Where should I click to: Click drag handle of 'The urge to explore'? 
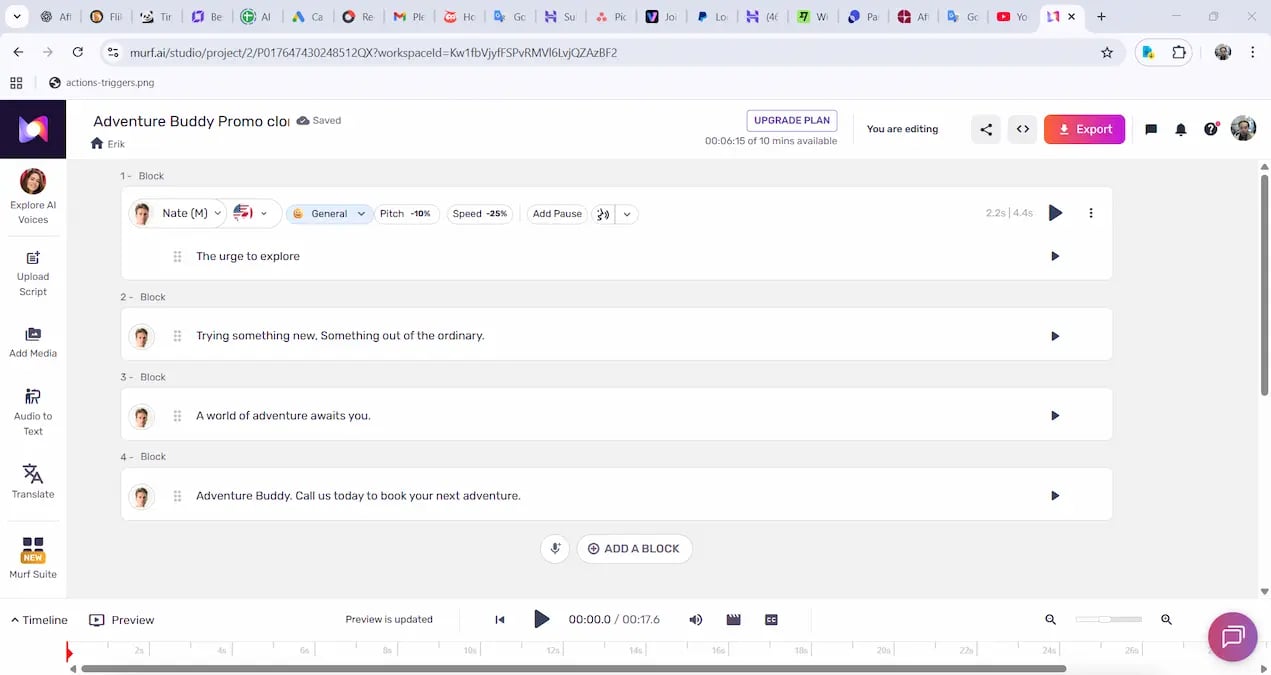click(177, 257)
